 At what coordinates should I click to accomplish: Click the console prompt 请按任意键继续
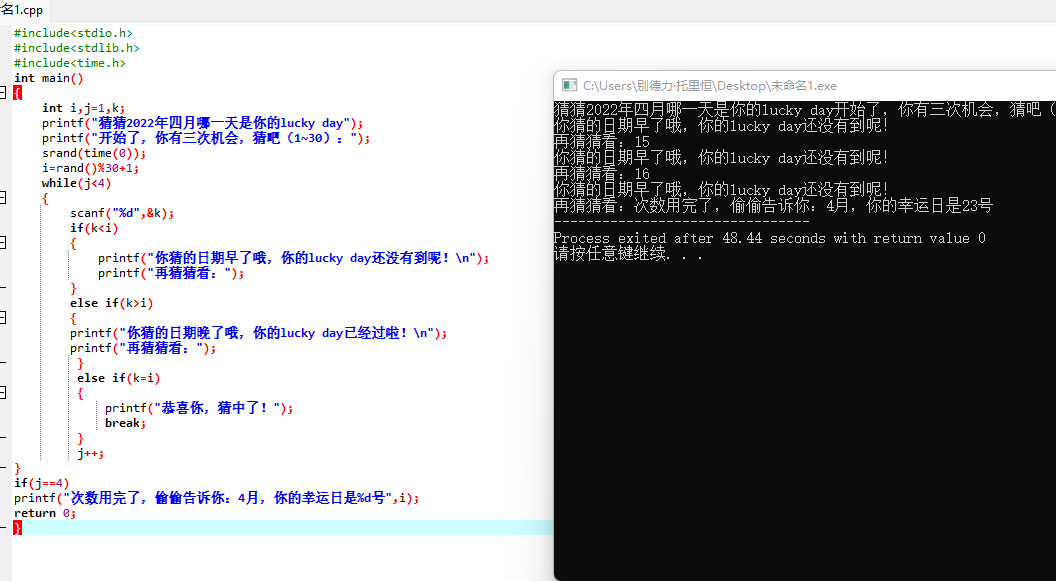[x=628, y=254]
